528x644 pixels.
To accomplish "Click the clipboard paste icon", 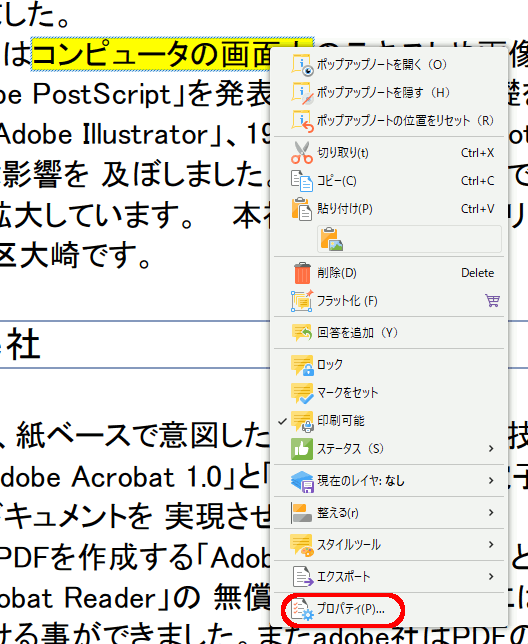I will click(302, 209).
